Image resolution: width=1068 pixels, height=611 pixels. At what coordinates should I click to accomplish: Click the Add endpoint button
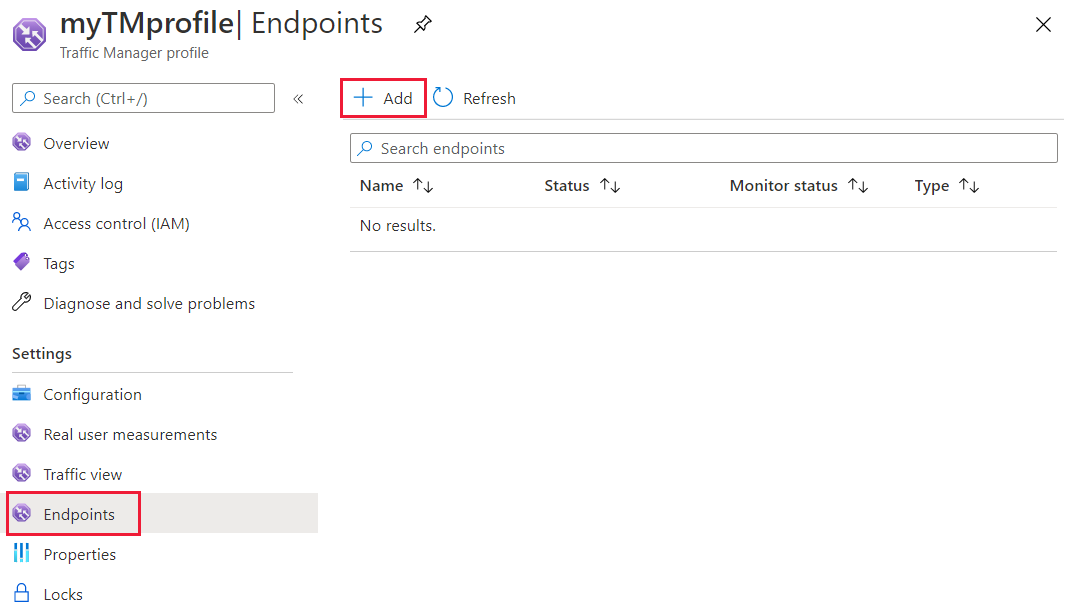[384, 98]
